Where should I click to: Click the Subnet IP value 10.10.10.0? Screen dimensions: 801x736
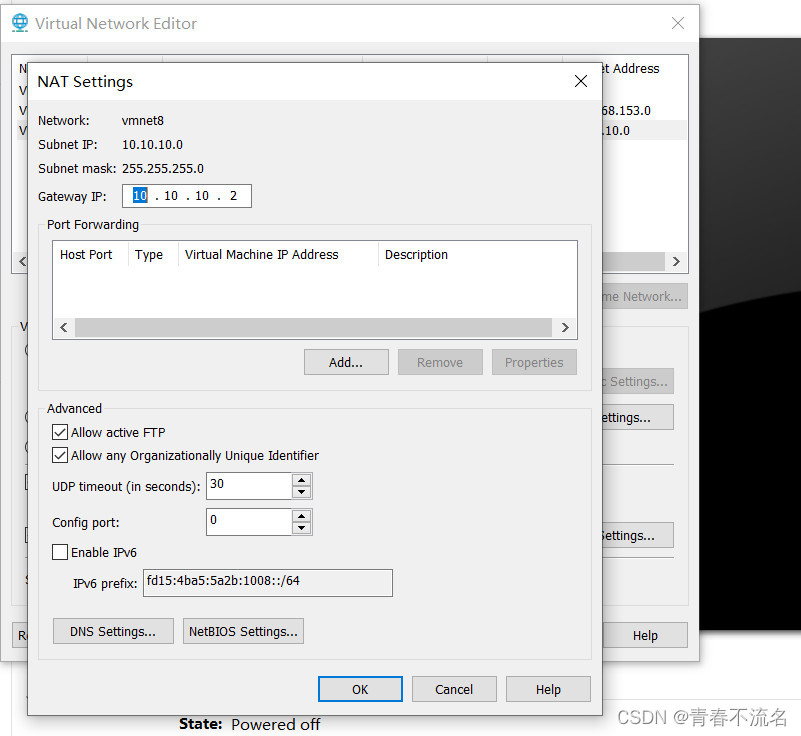click(152, 145)
